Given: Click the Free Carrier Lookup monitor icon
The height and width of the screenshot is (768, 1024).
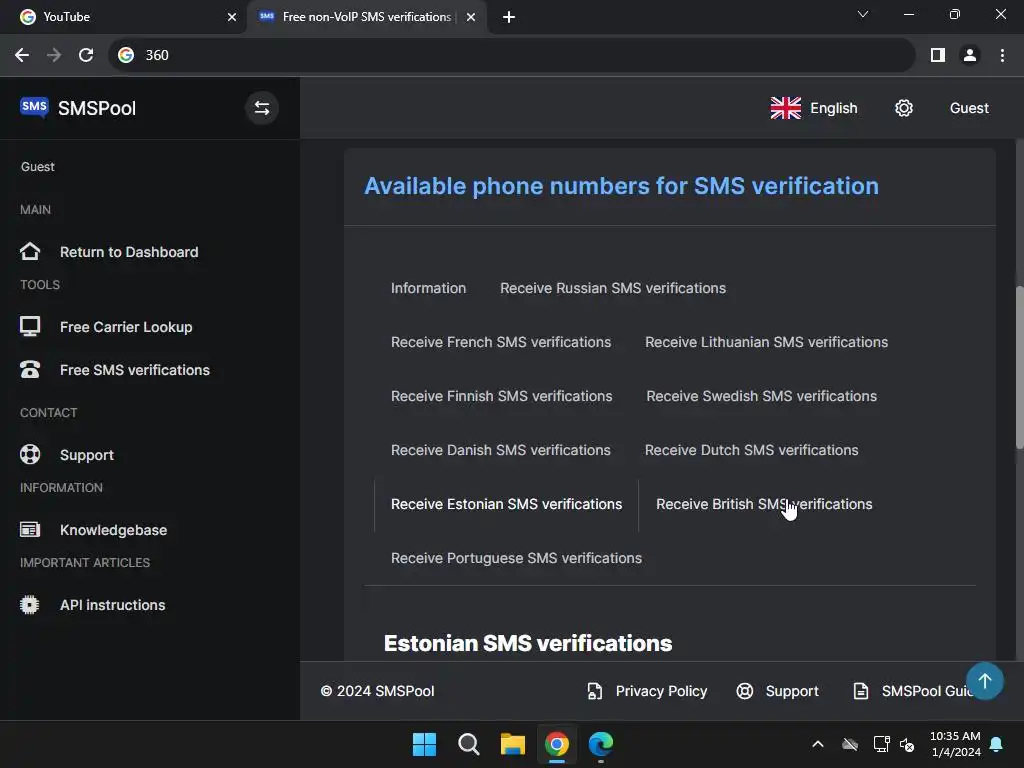Looking at the screenshot, I should tap(30, 327).
